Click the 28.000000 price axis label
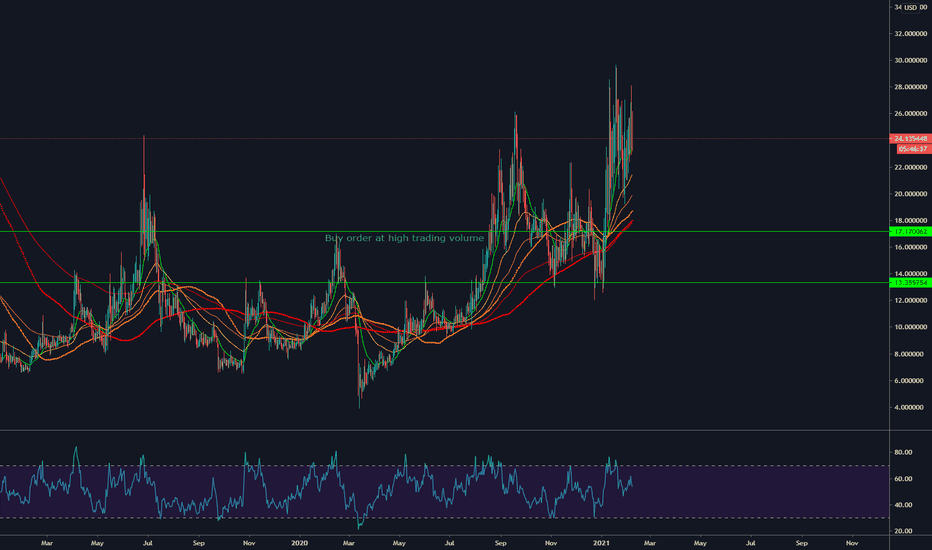Image resolution: width=932 pixels, height=550 pixels. pos(911,87)
